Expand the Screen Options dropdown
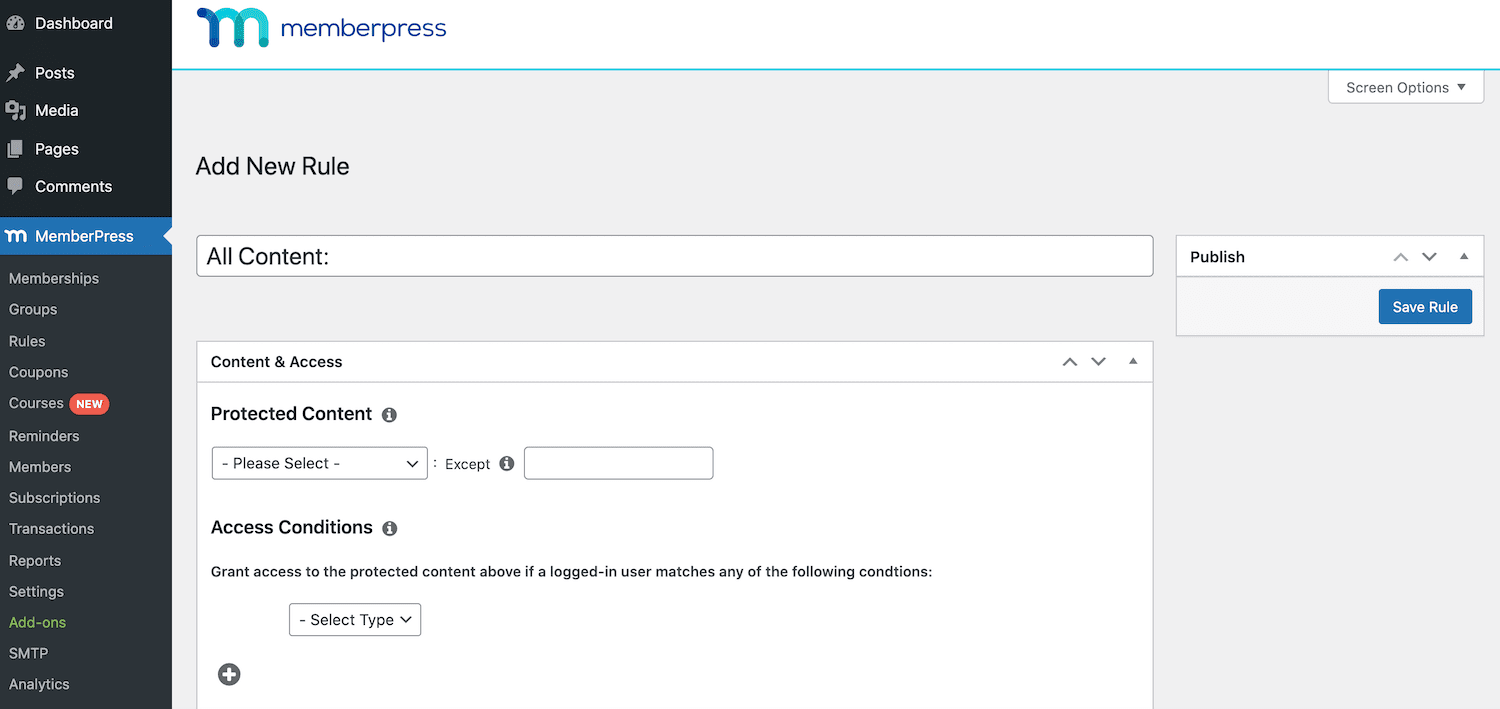The width and height of the screenshot is (1500, 709). click(x=1406, y=88)
